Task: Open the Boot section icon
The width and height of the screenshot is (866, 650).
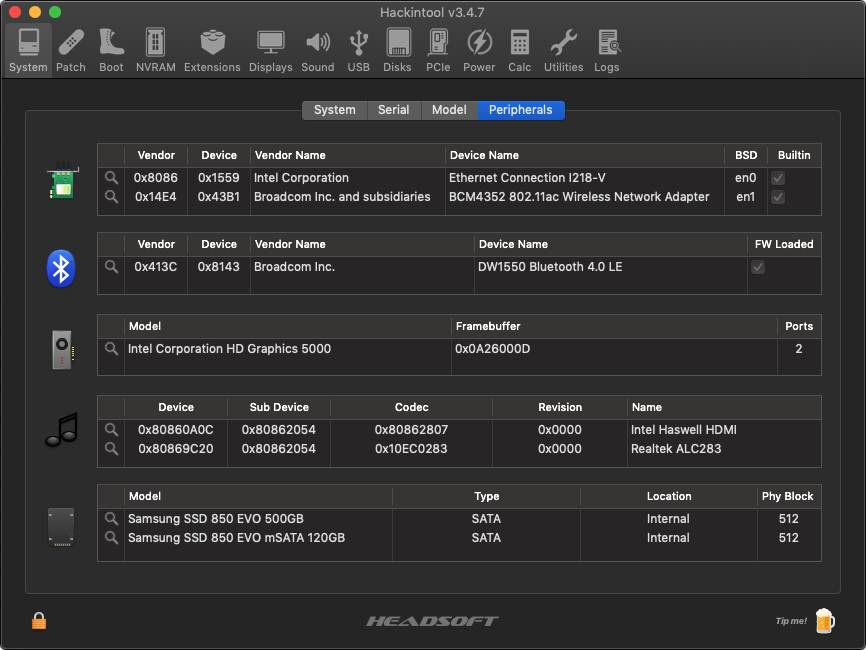Action: point(111,51)
